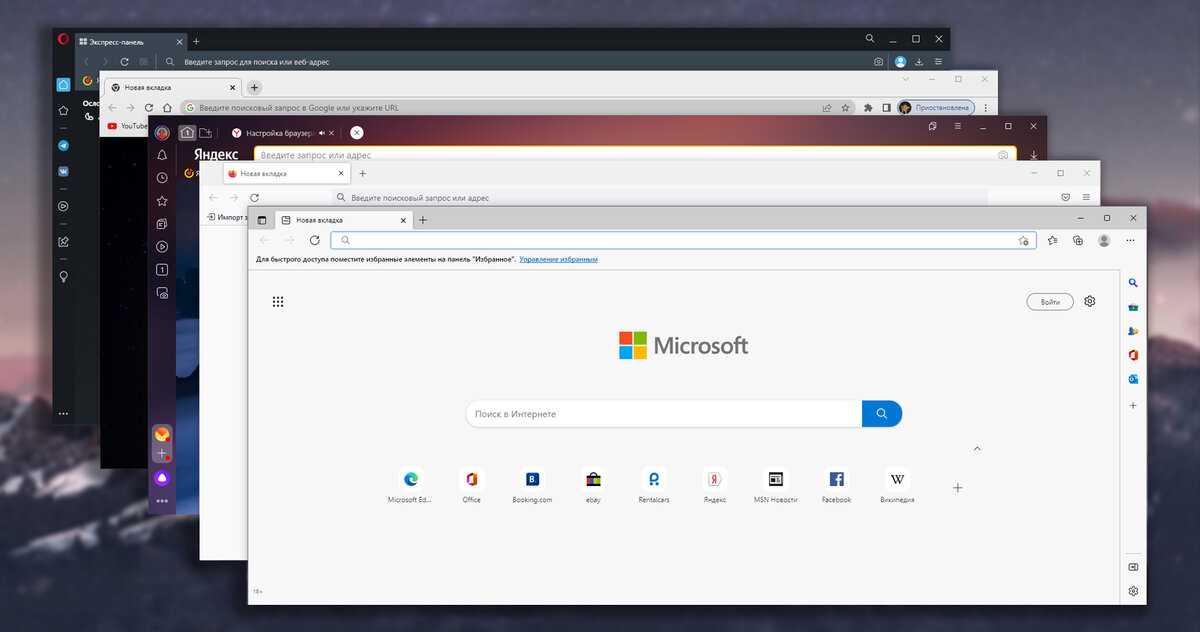The height and width of the screenshot is (632, 1200).
Task: Open Chrome side panel icon
Action: coord(886,107)
